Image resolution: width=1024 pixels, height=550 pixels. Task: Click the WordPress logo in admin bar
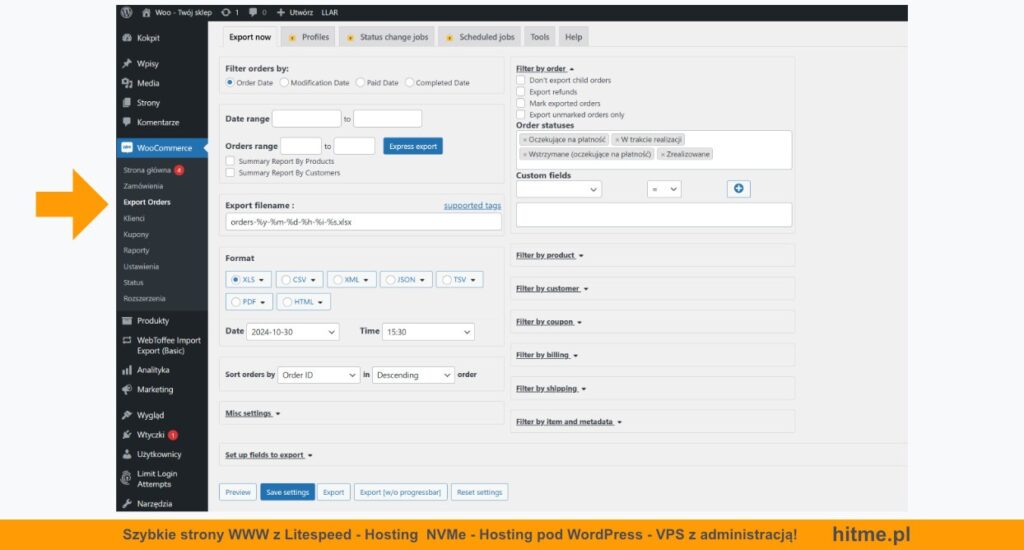pos(126,13)
